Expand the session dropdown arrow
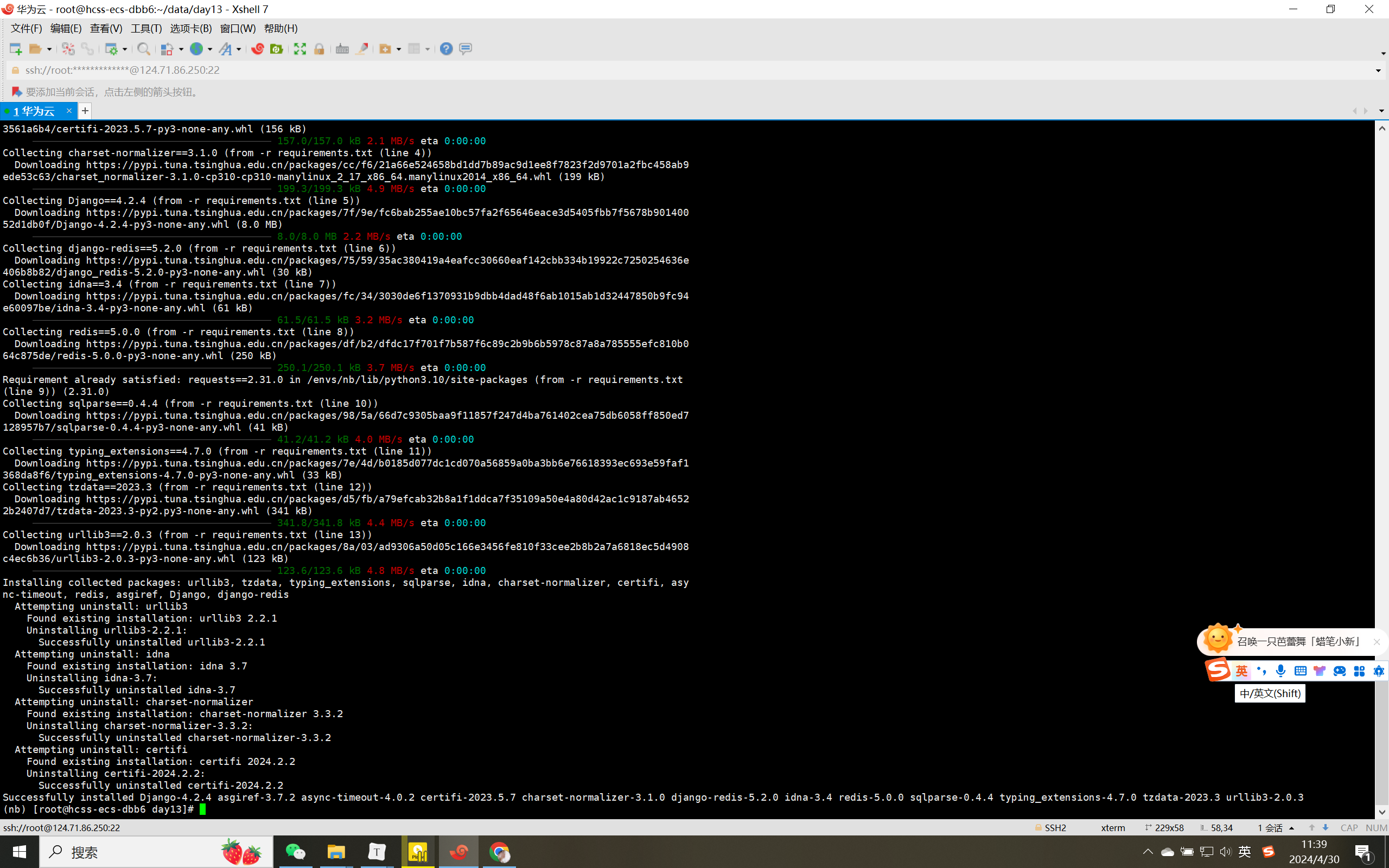Viewport: 1389px width, 868px height. [1381, 110]
